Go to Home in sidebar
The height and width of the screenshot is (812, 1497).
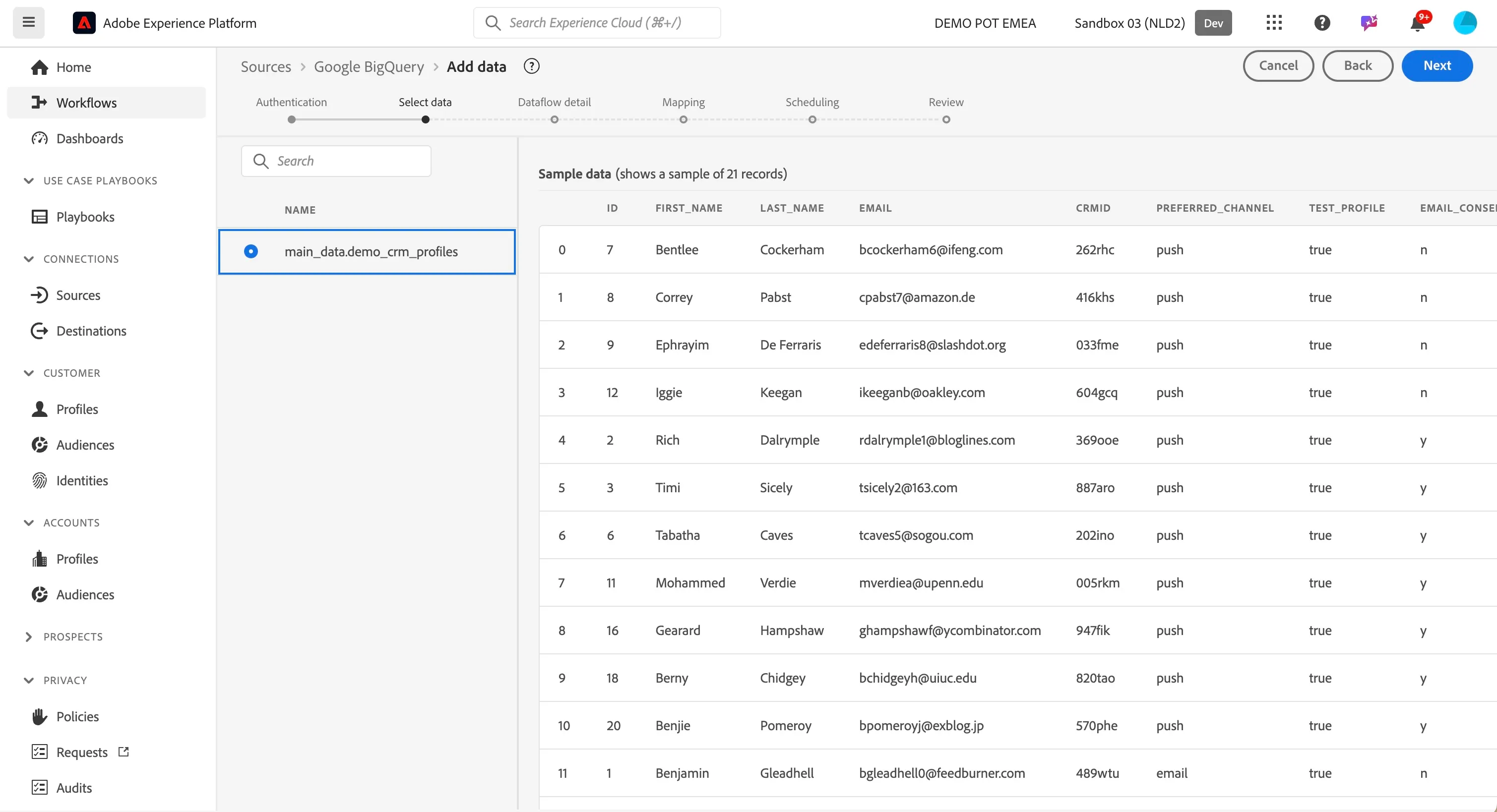[106, 67]
